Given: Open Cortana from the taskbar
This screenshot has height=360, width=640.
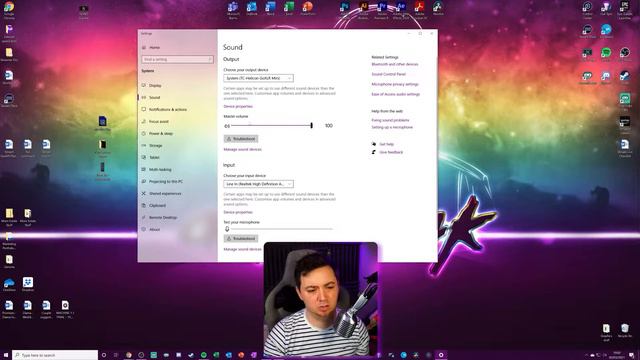Looking at the screenshot, I should click(x=104, y=355).
